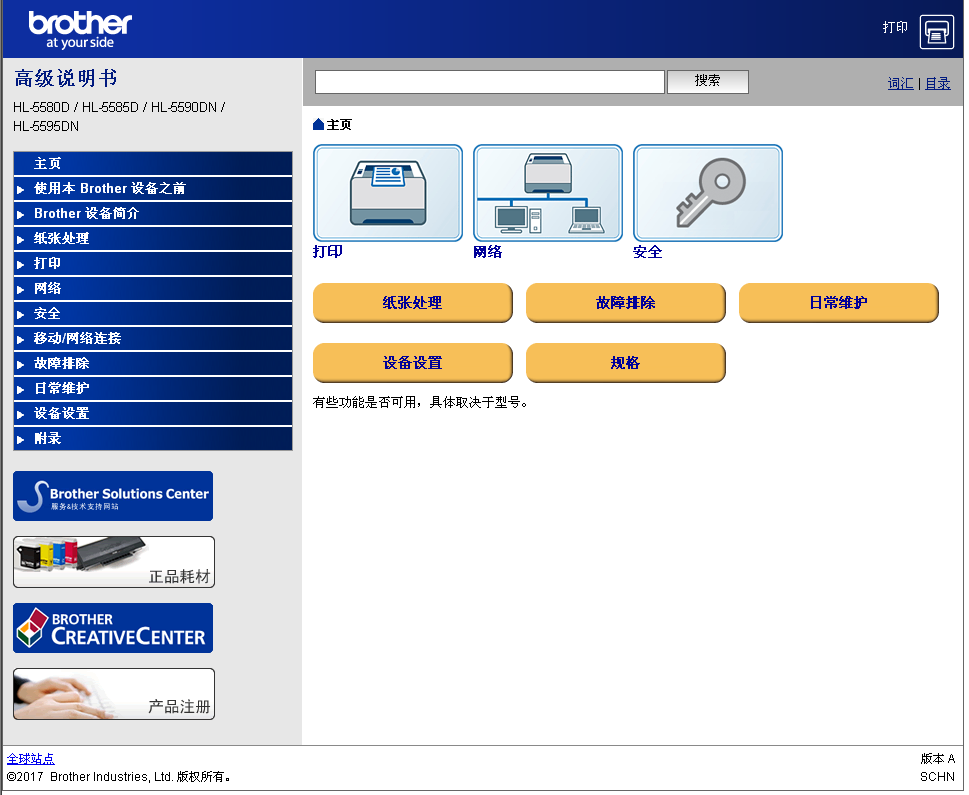Open 故障排除 in the sidebar menu
The image size is (969, 795).
(153, 363)
